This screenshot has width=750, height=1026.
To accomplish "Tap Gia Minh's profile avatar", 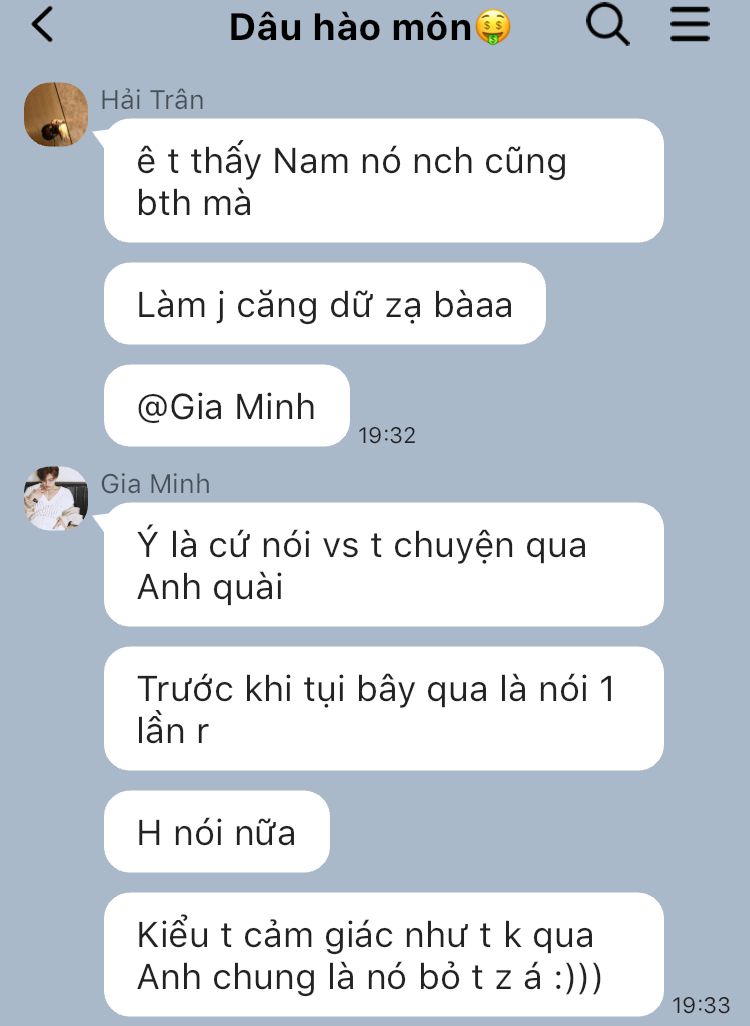I will click(56, 498).
